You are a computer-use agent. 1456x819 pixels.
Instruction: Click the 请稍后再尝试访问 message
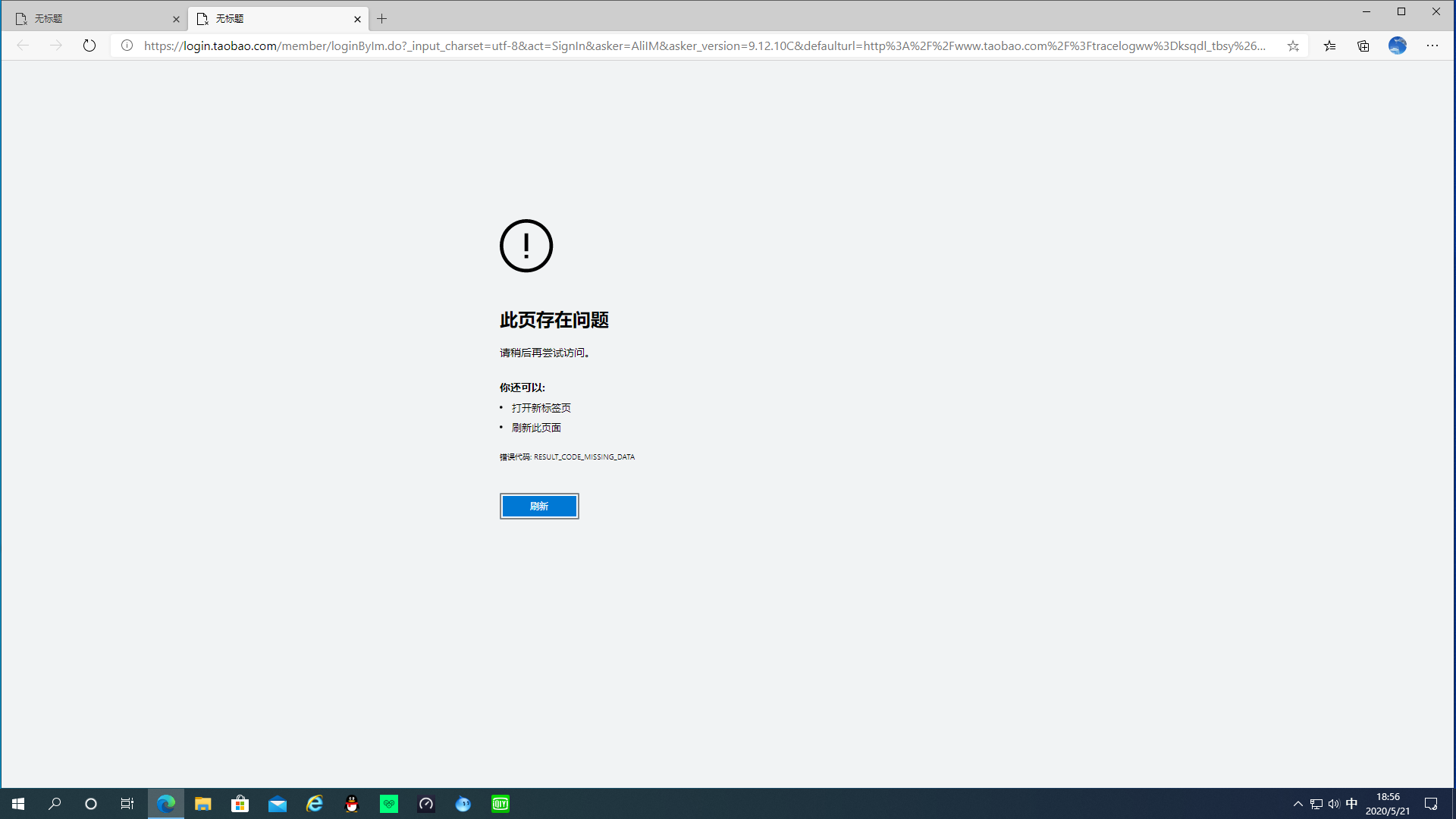click(x=545, y=353)
